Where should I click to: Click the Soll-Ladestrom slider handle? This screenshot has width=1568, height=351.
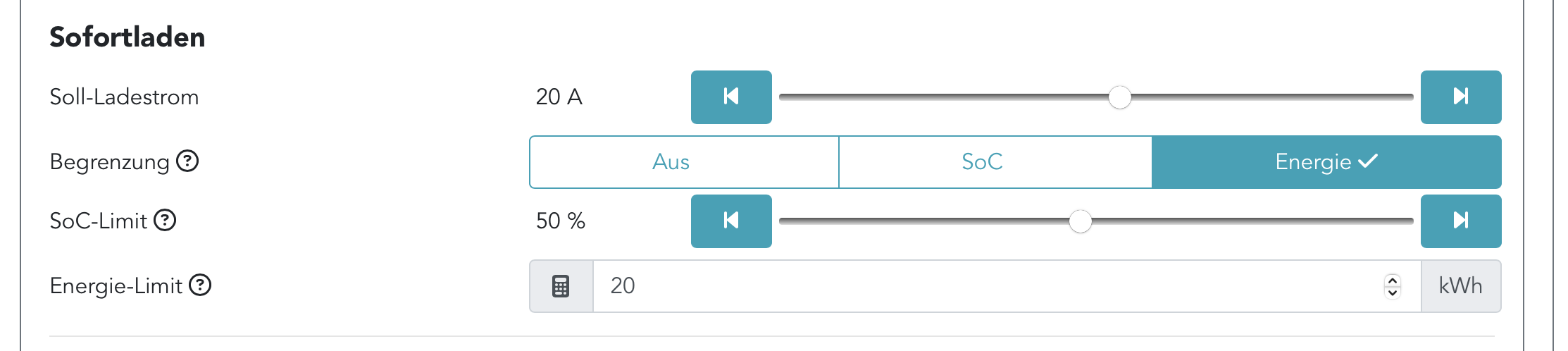[1119, 97]
